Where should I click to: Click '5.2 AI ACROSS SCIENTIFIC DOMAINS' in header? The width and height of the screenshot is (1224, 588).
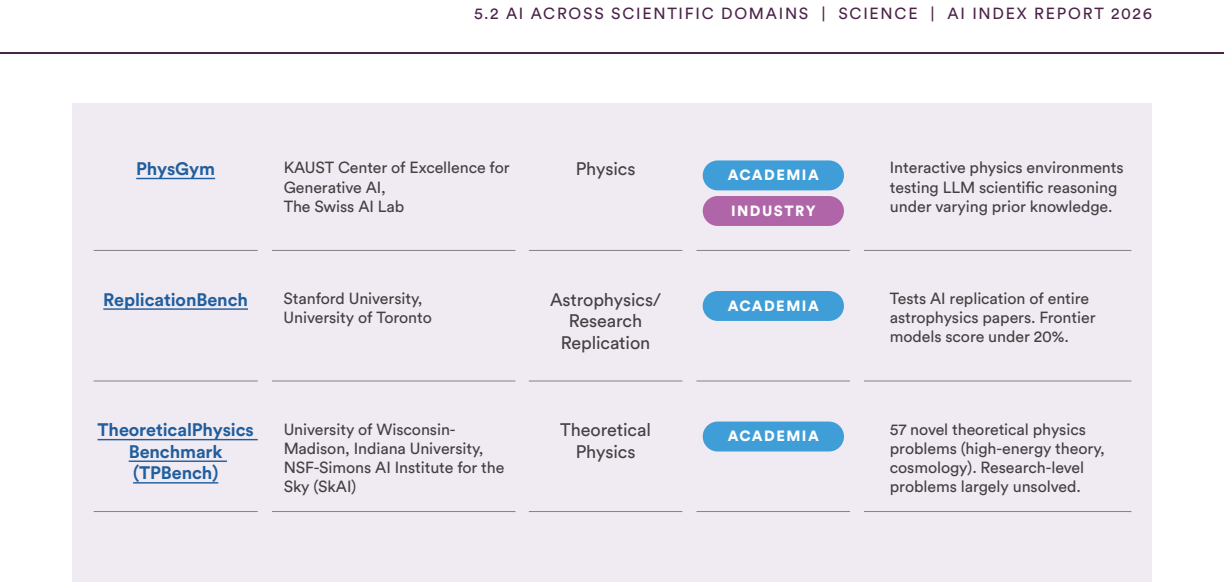[641, 14]
